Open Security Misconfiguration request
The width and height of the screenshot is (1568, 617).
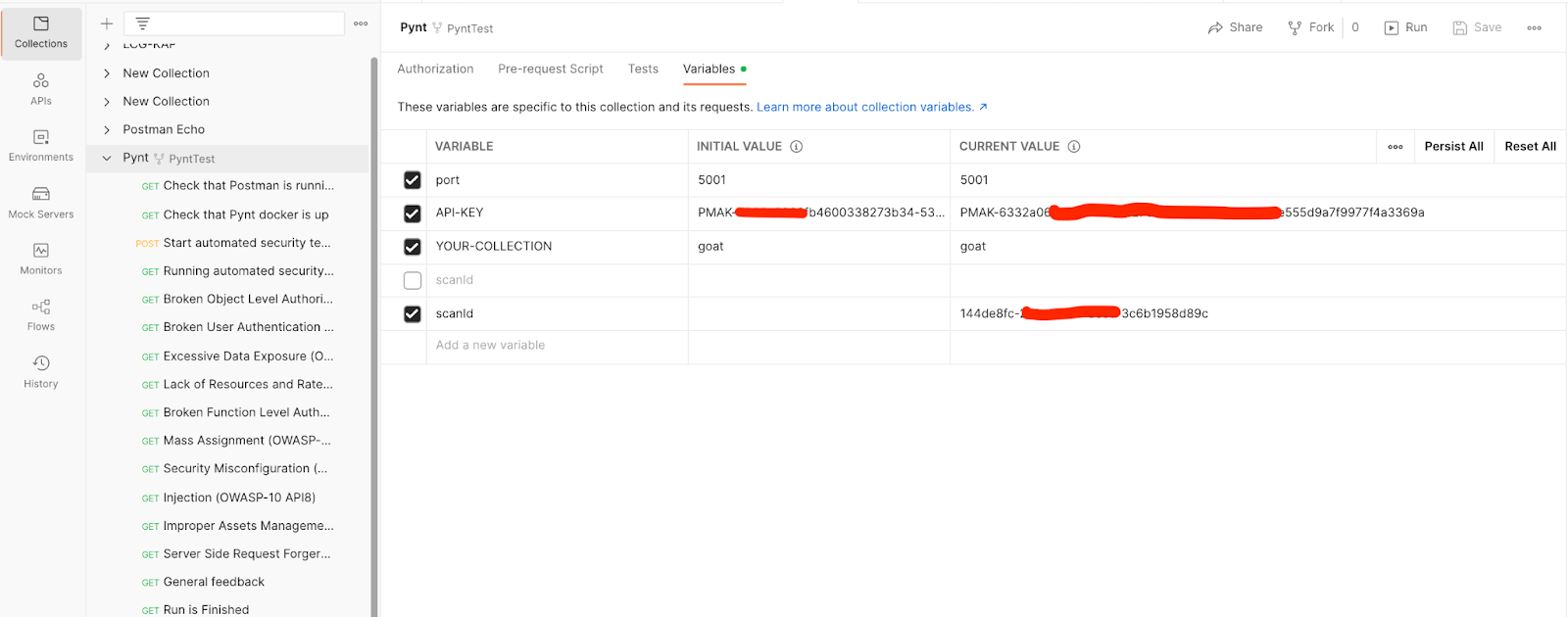tap(234, 469)
